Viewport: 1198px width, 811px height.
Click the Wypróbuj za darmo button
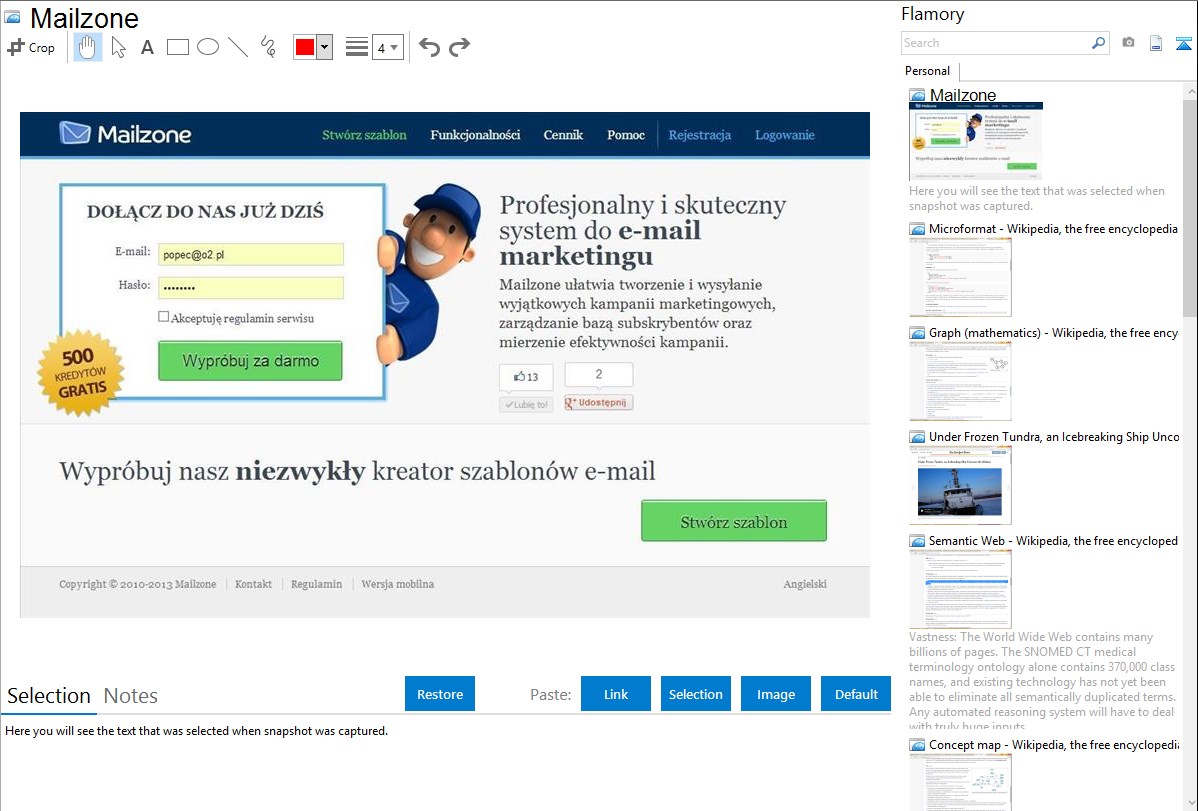click(x=250, y=361)
